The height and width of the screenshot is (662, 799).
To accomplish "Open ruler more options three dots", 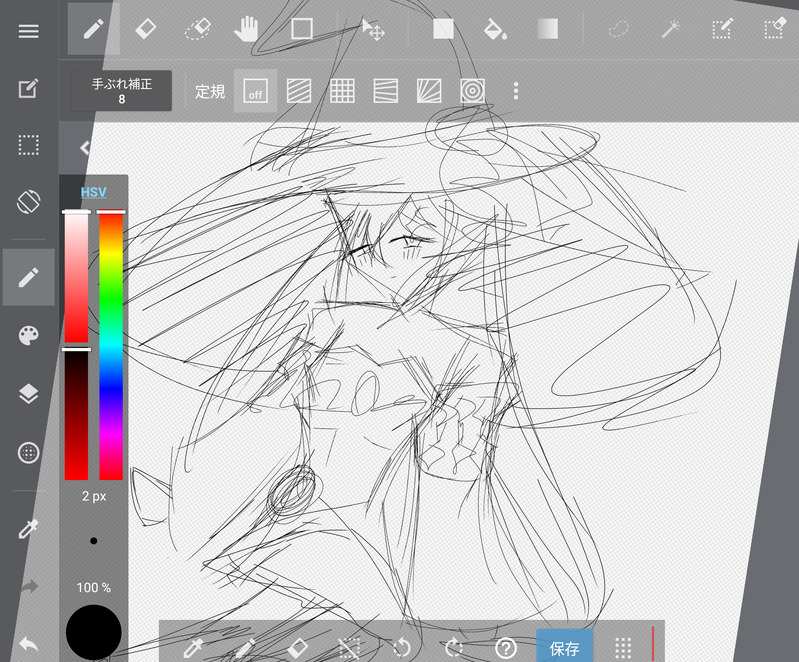I will click(x=516, y=91).
